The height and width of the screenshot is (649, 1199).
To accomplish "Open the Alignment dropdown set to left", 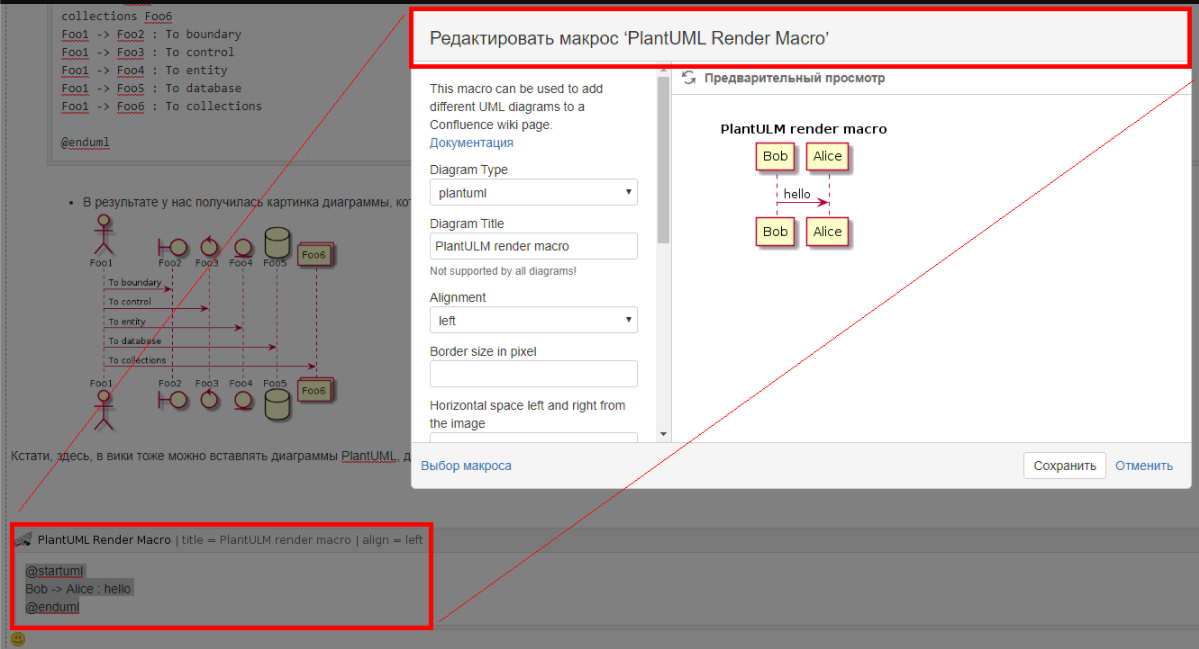I will [533, 320].
